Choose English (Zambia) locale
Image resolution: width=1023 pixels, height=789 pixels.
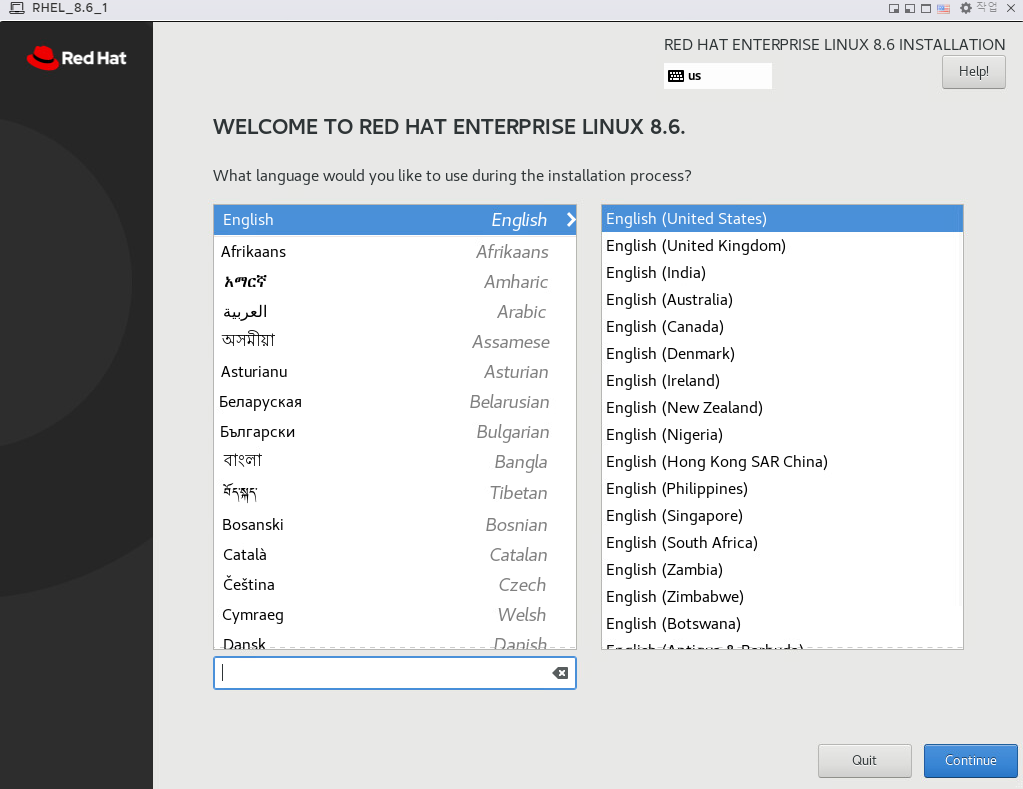(x=782, y=570)
